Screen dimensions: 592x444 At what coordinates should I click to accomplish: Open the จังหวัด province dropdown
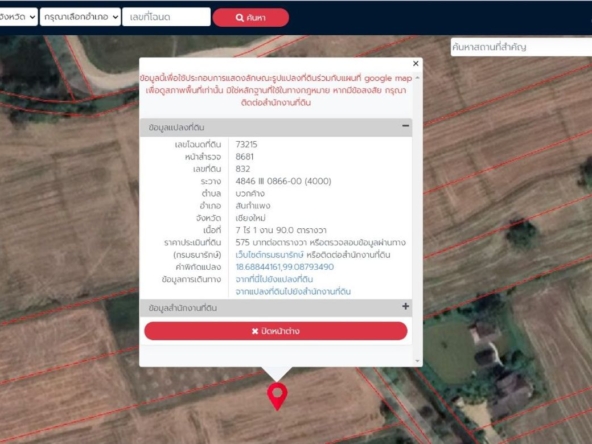(x=18, y=17)
